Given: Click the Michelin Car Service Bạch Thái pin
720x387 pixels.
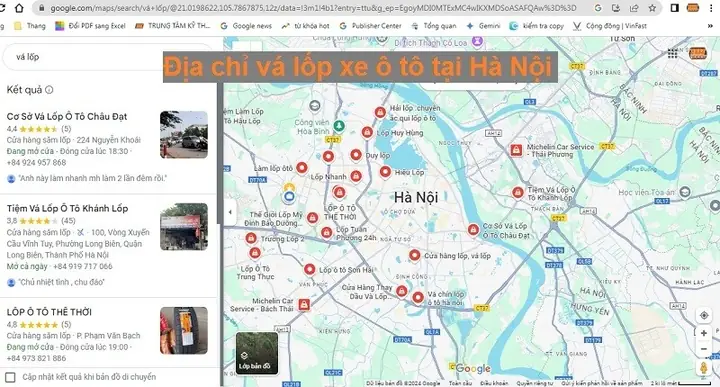Looking at the screenshot, I should [x=304, y=304].
